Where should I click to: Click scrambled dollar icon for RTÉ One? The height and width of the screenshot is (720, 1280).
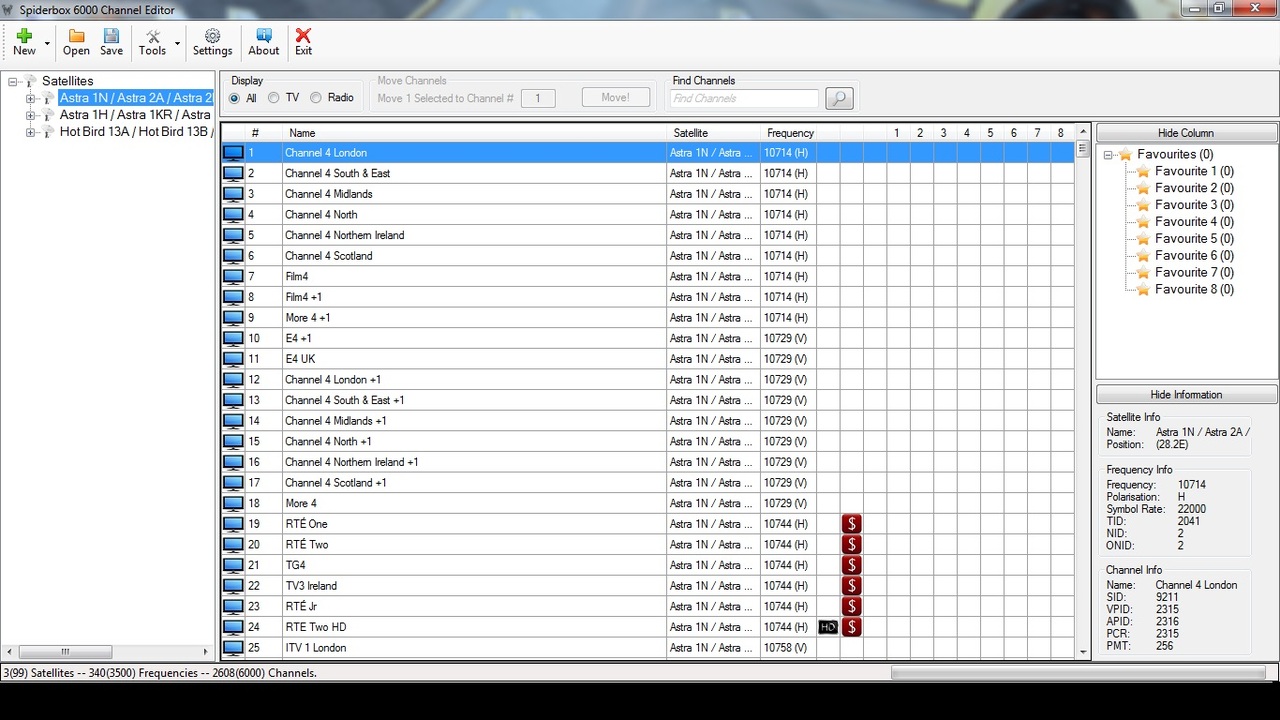coord(851,524)
